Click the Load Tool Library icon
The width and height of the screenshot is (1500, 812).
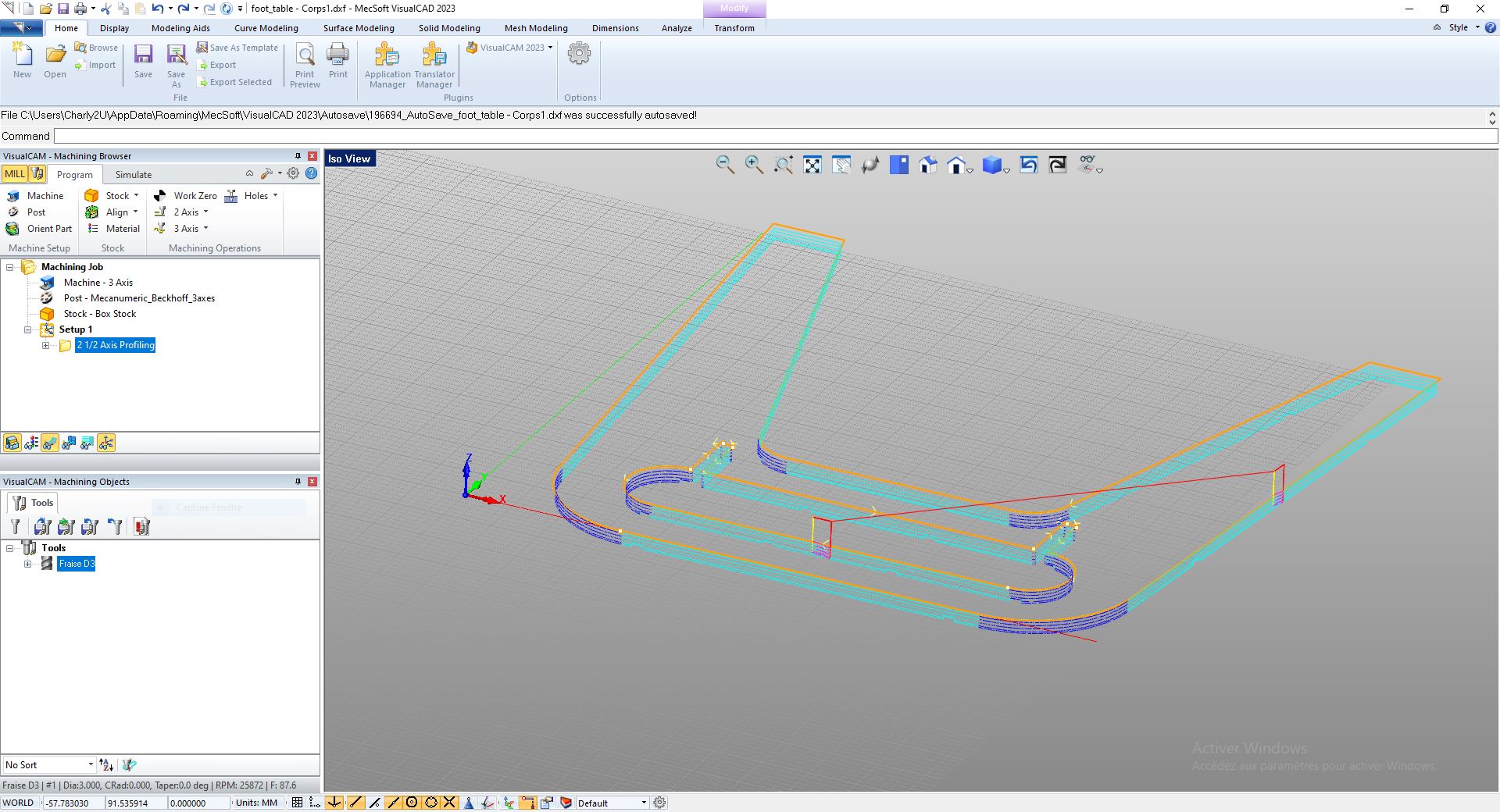tap(43, 527)
